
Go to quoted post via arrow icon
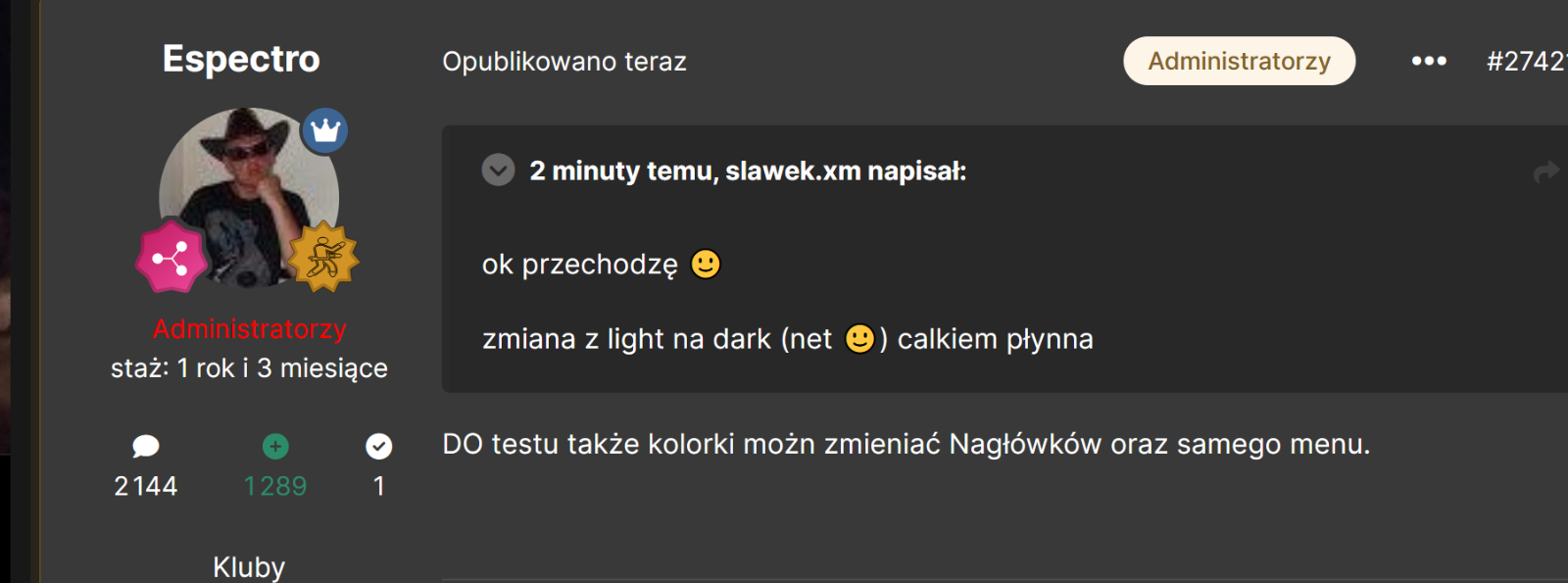(x=1546, y=172)
